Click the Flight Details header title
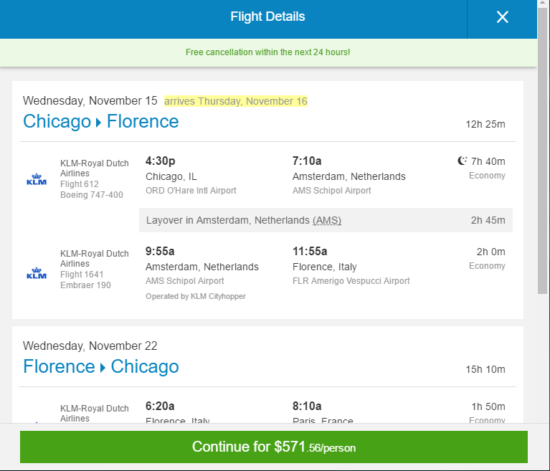Screen dimensions: 550x471 click(x=268, y=16)
